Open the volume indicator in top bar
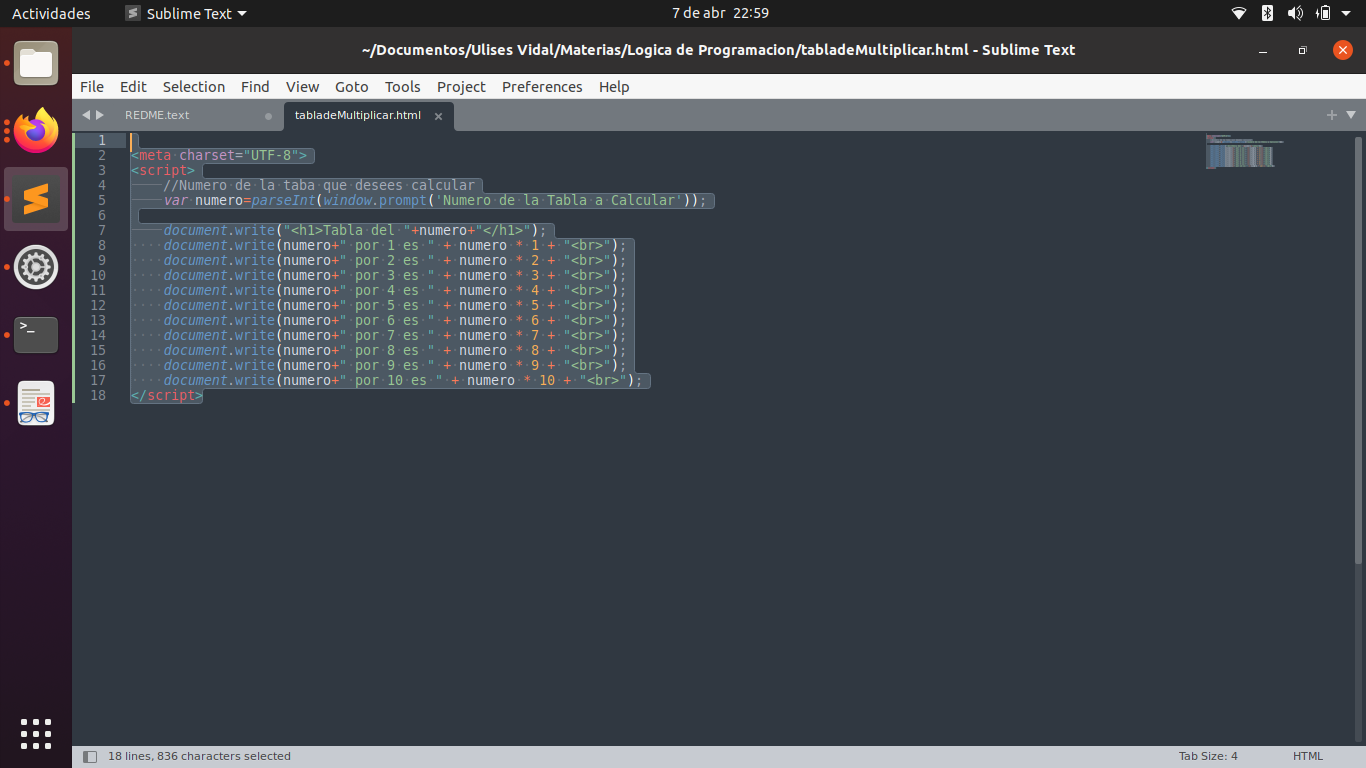The width and height of the screenshot is (1366, 768). (x=1295, y=13)
